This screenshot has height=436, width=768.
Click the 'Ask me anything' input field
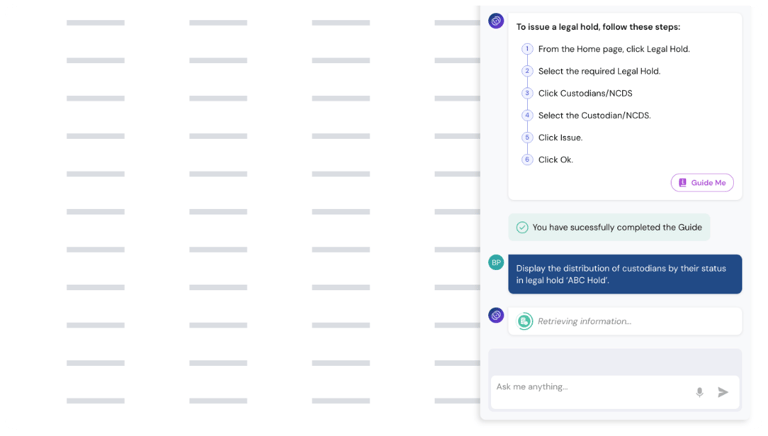(x=590, y=387)
